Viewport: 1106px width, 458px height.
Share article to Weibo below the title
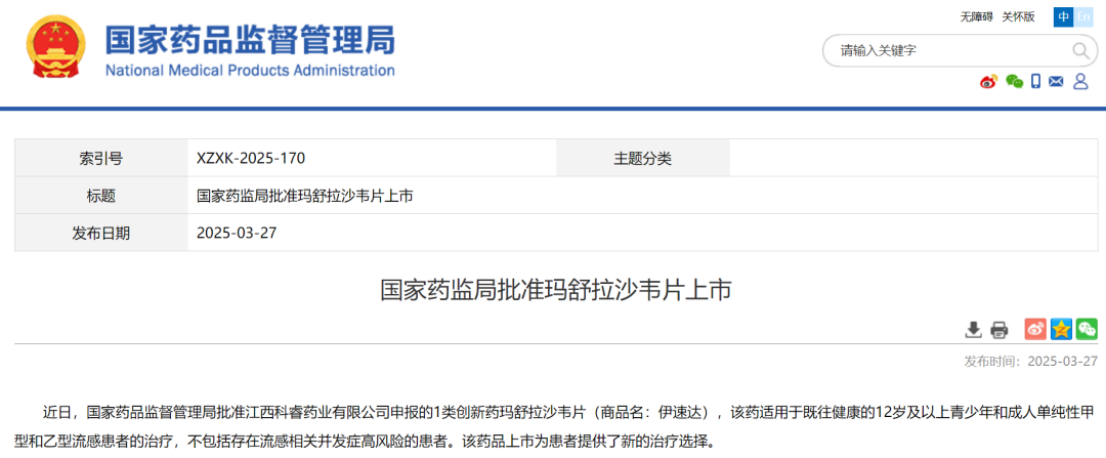click(1035, 329)
